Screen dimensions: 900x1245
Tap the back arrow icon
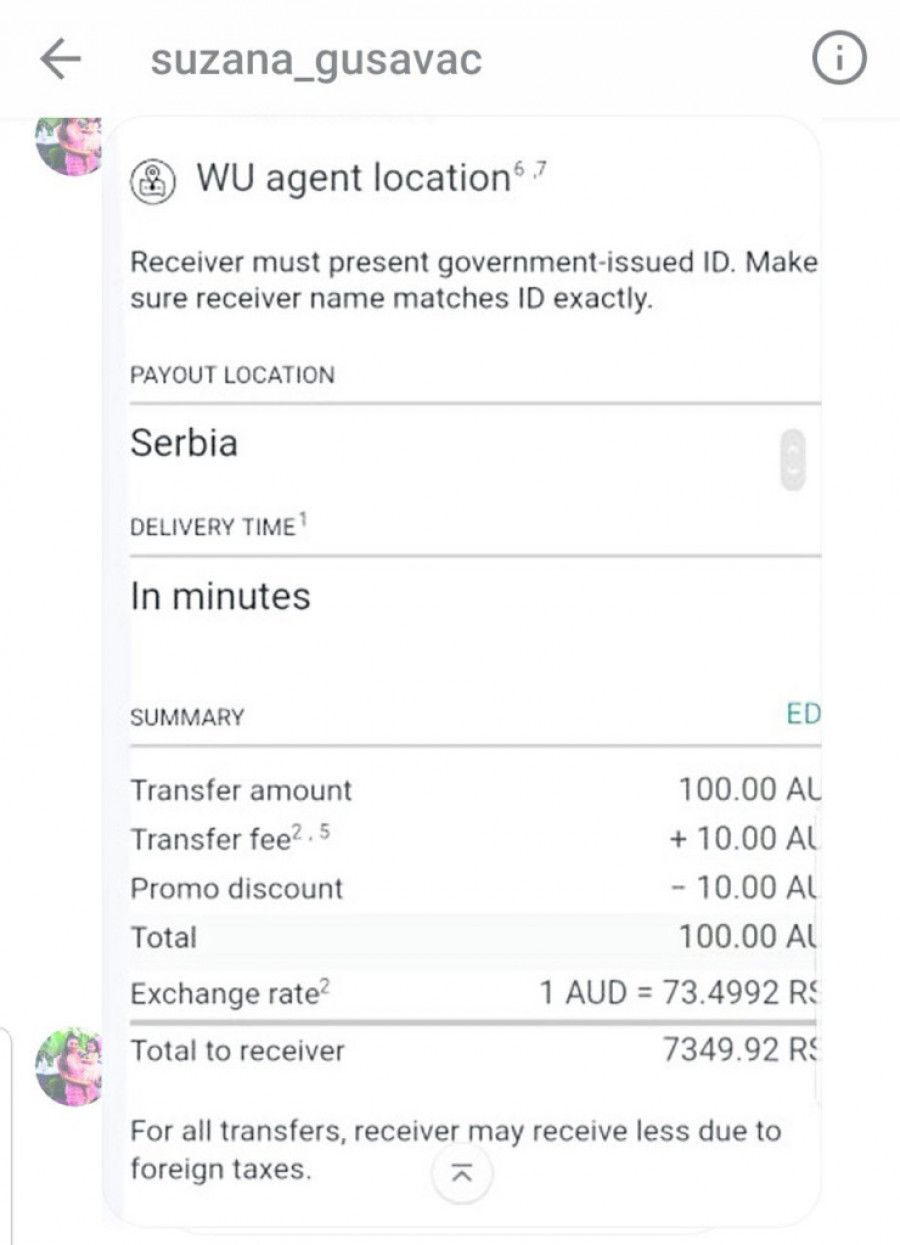60,60
